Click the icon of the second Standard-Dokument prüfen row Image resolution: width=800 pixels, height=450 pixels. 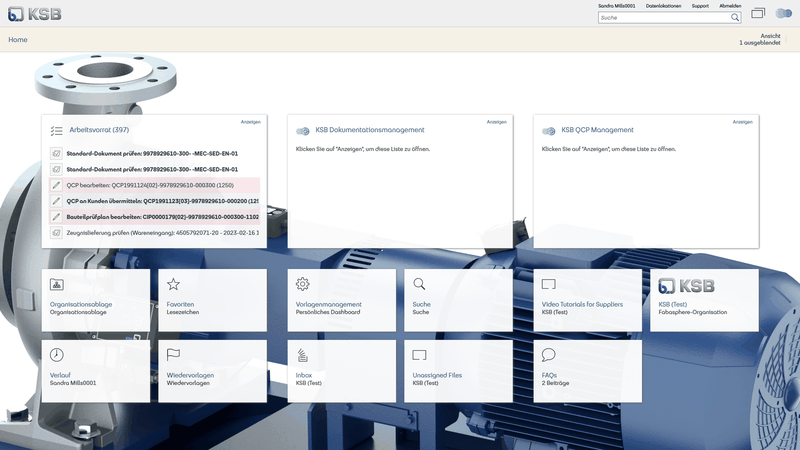56,169
